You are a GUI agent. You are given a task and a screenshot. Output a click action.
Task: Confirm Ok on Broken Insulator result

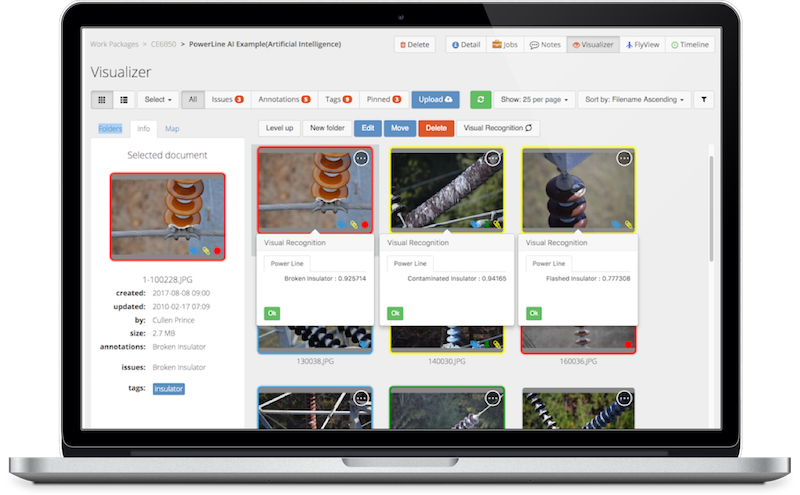point(272,313)
